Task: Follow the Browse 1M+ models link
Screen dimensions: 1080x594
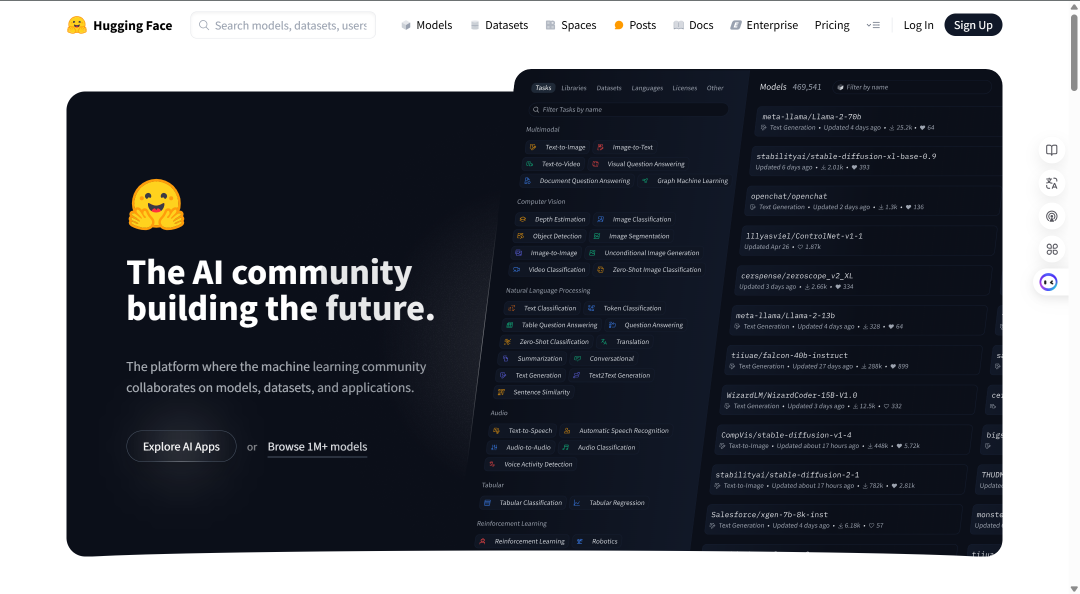Action: click(x=318, y=447)
